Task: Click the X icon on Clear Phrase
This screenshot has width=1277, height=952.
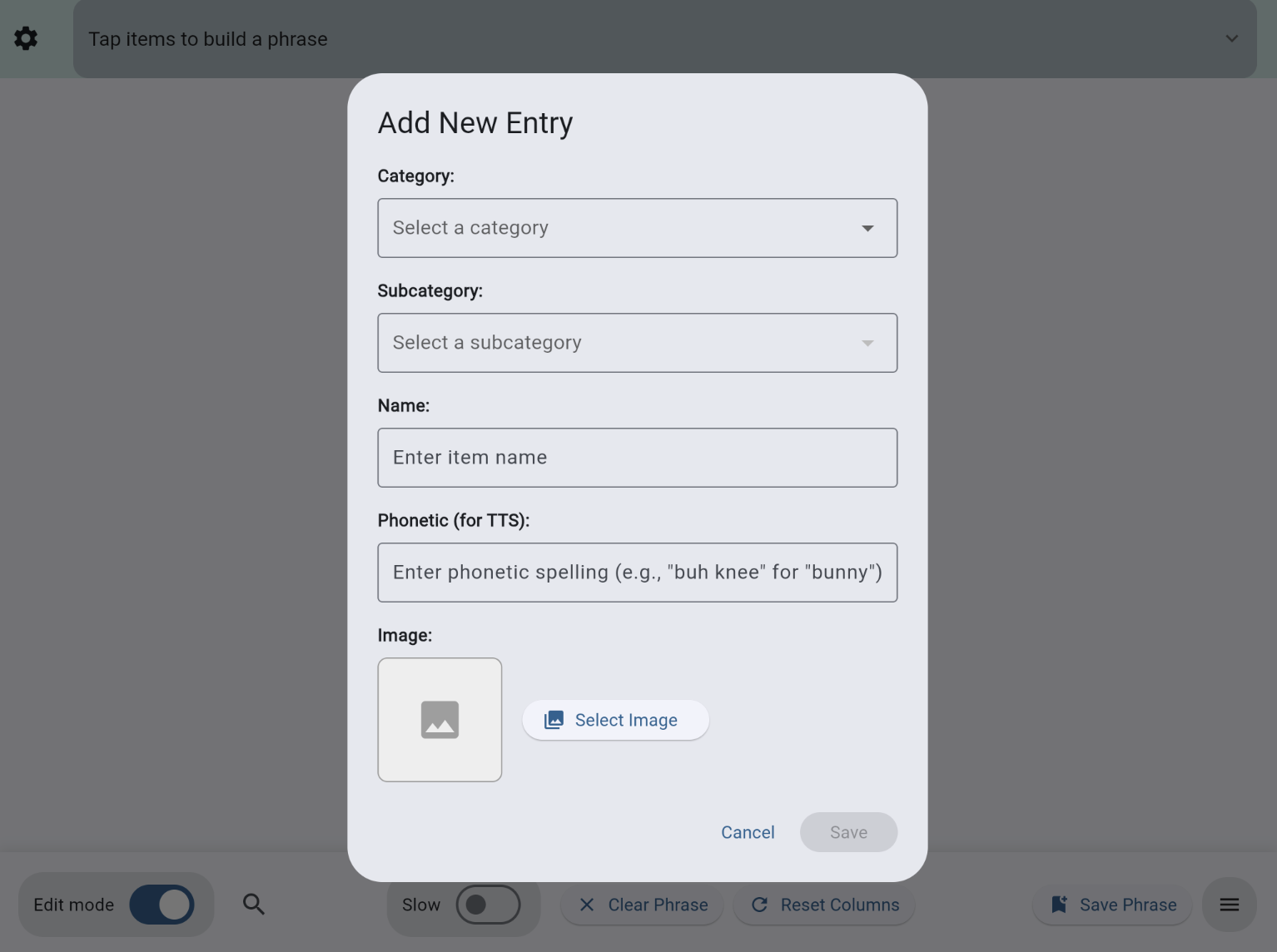Action: (x=587, y=905)
